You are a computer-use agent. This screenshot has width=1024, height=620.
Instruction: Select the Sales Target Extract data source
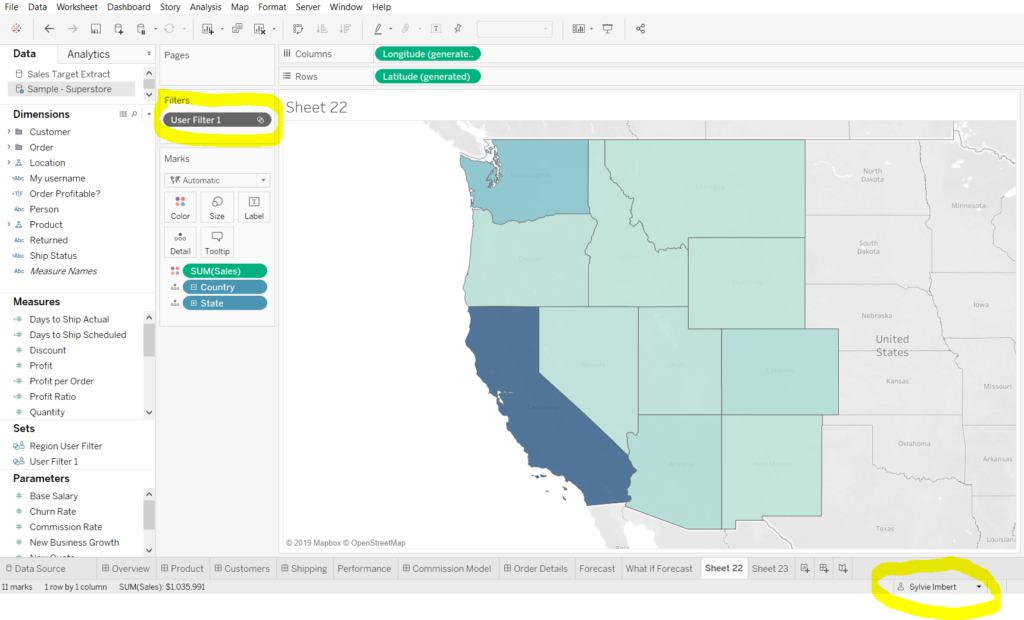point(69,74)
